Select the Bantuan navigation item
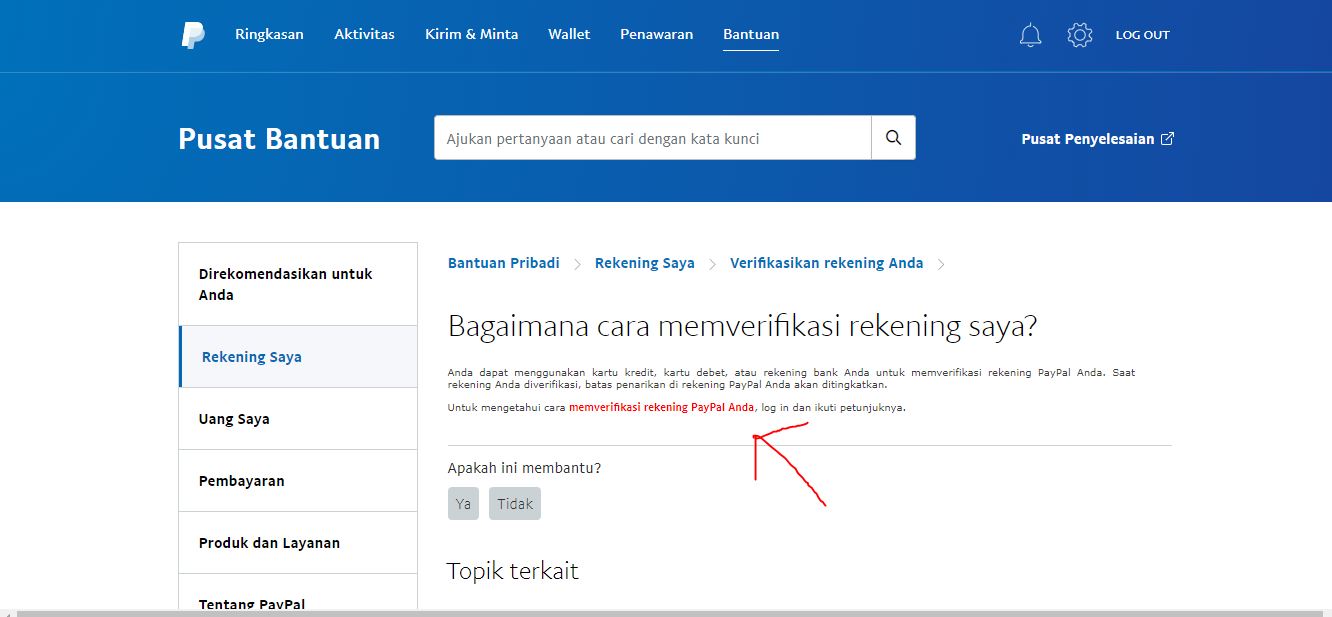 click(x=751, y=34)
